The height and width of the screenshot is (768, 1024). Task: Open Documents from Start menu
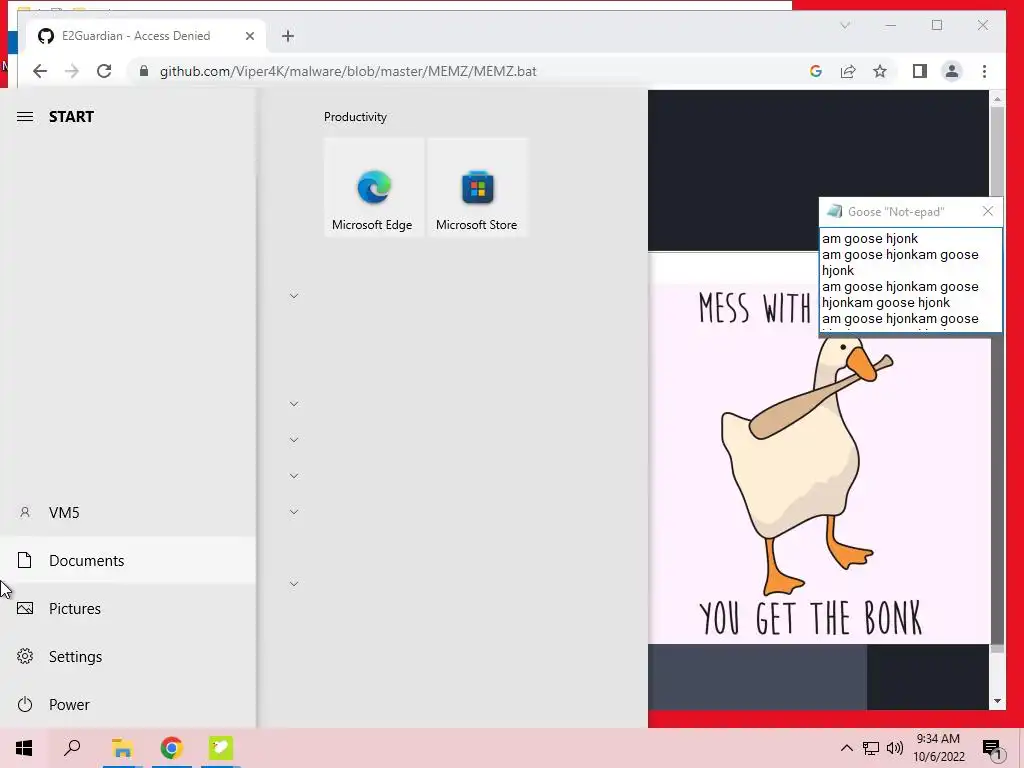pyautogui.click(x=128, y=560)
